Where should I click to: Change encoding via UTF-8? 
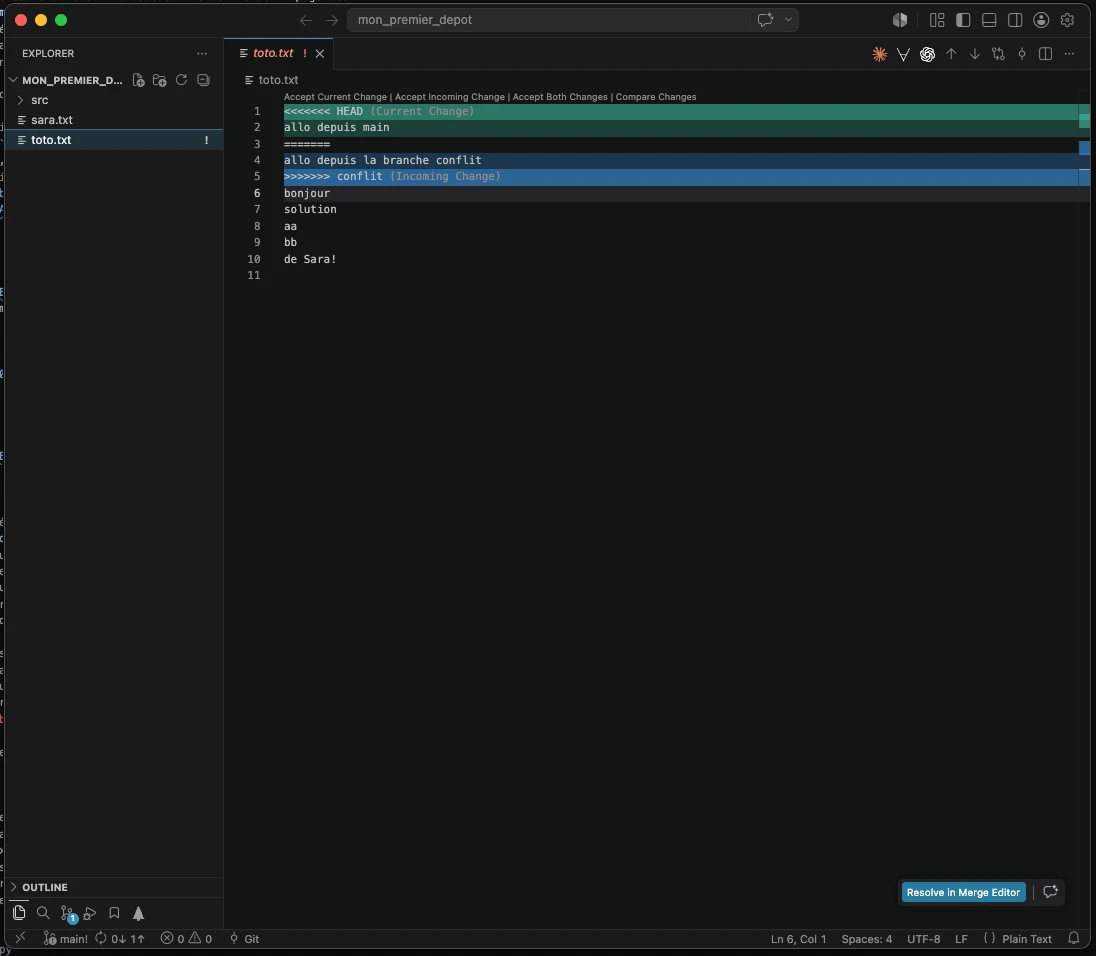923,939
